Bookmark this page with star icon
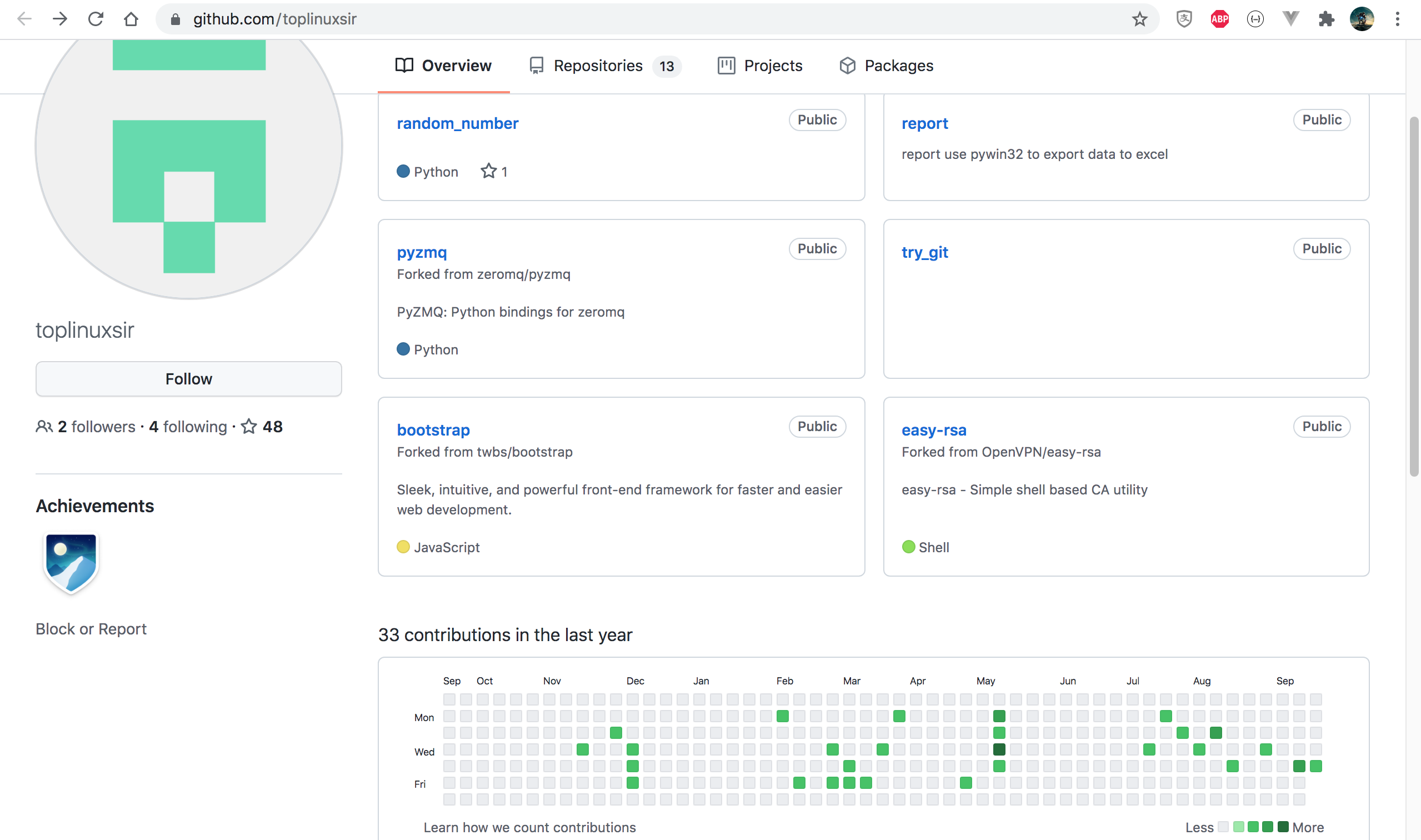Screen dimensions: 1421x840 (1140, 19)
